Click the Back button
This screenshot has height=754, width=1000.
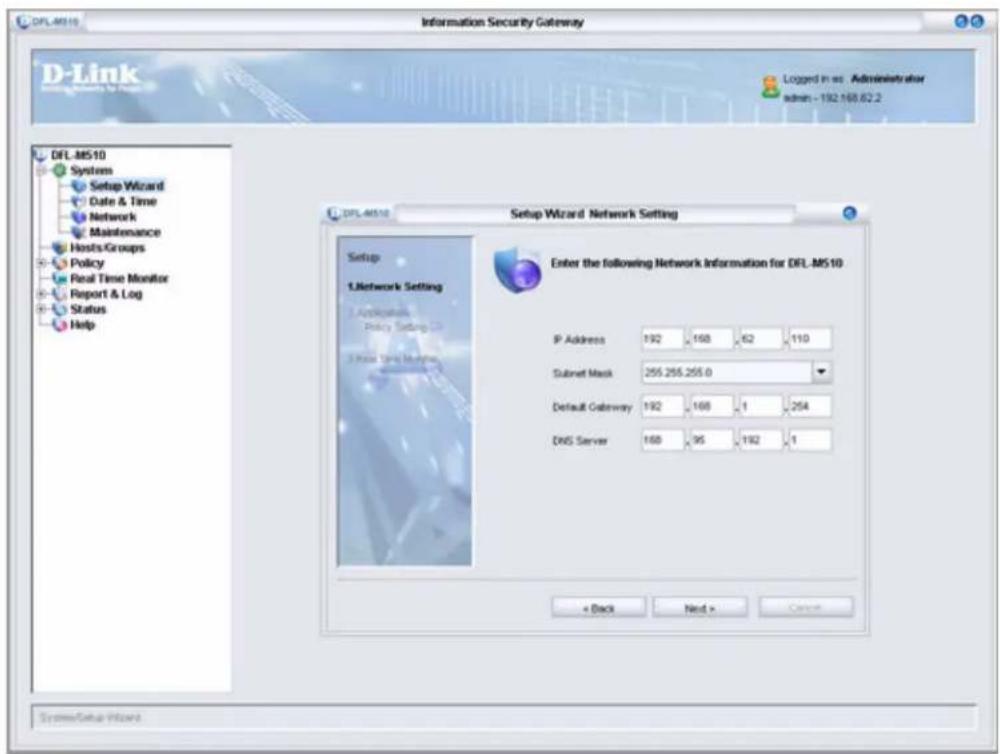coord(598,608)
